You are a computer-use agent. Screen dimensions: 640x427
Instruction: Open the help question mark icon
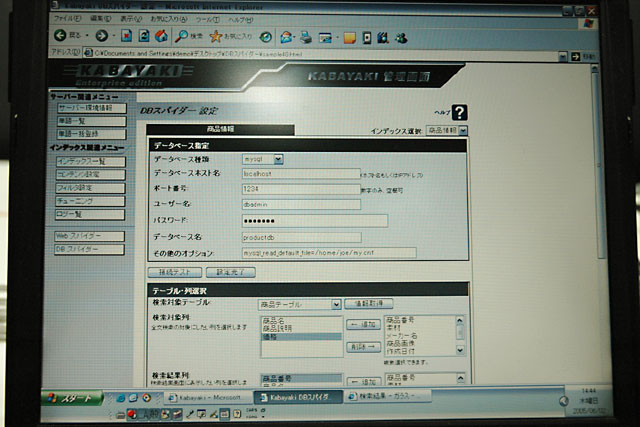(x=460, y=112)
